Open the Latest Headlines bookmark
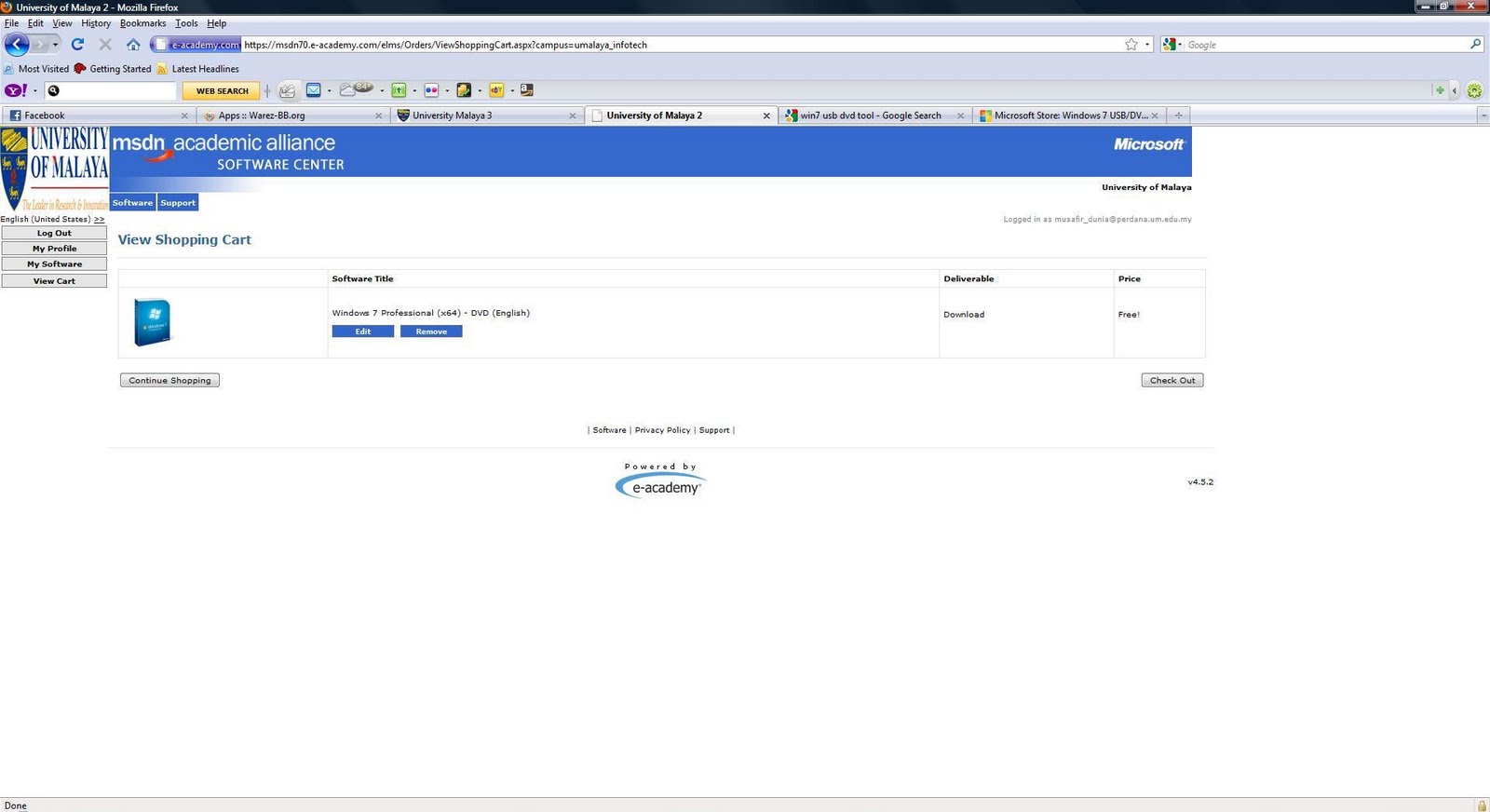This screenshot has height=812, width=1490. (x=197, y=69)
